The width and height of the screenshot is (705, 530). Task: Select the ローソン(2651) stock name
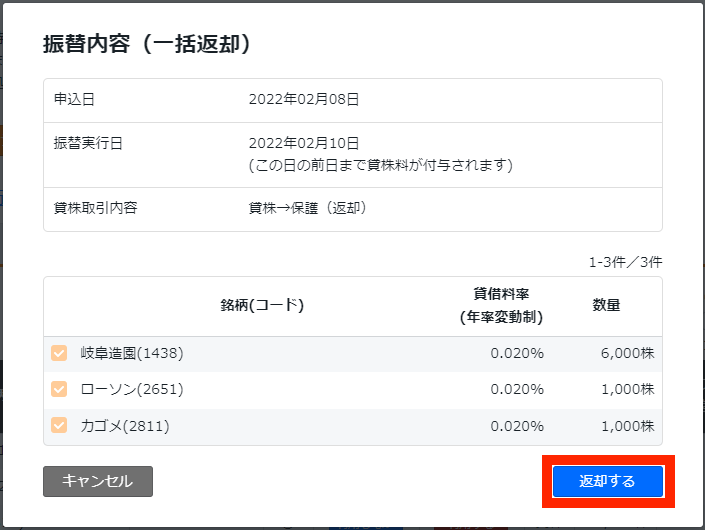(x=132, y=389)
